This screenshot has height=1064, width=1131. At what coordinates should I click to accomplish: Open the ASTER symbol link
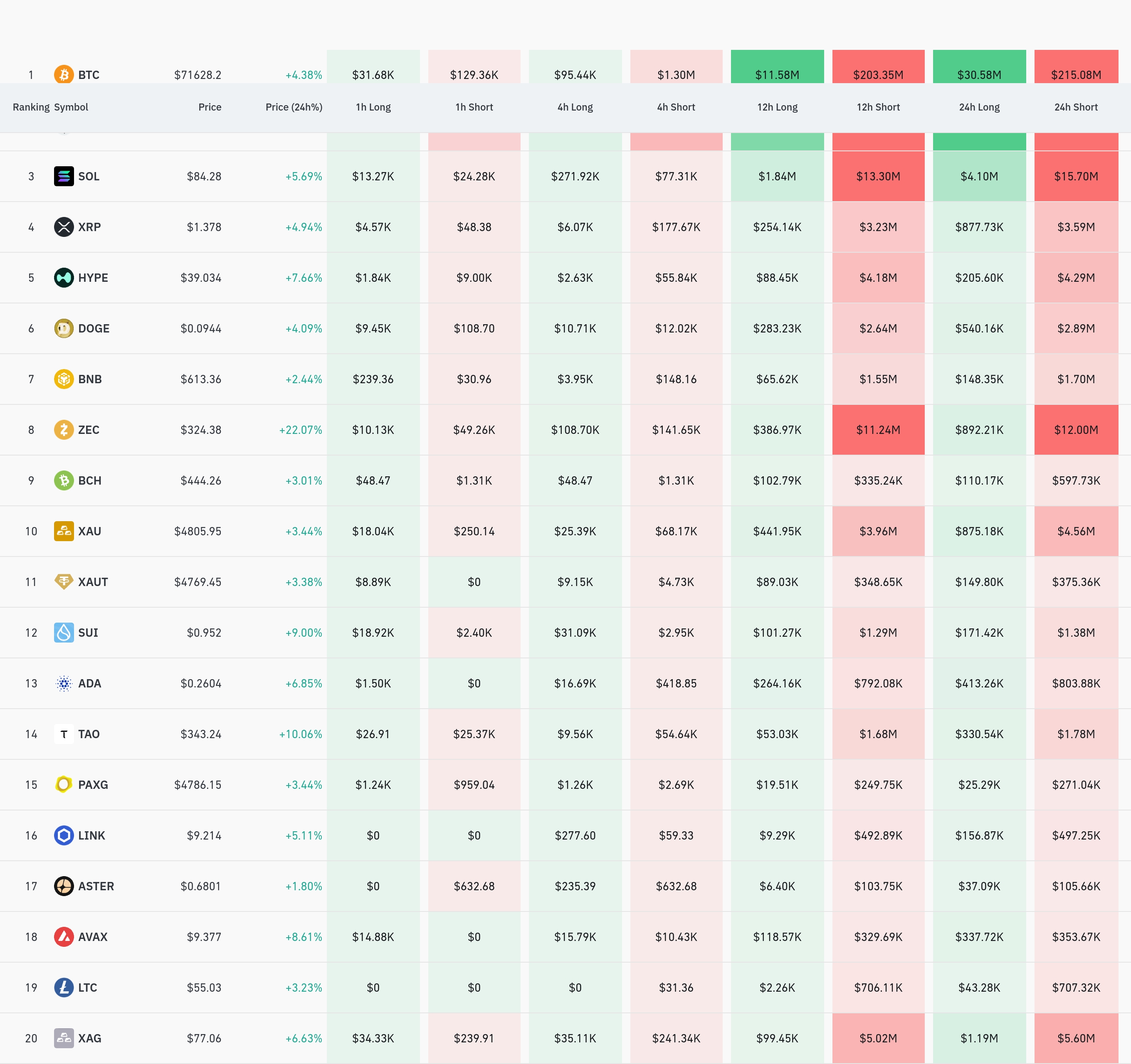pos(96,886)
